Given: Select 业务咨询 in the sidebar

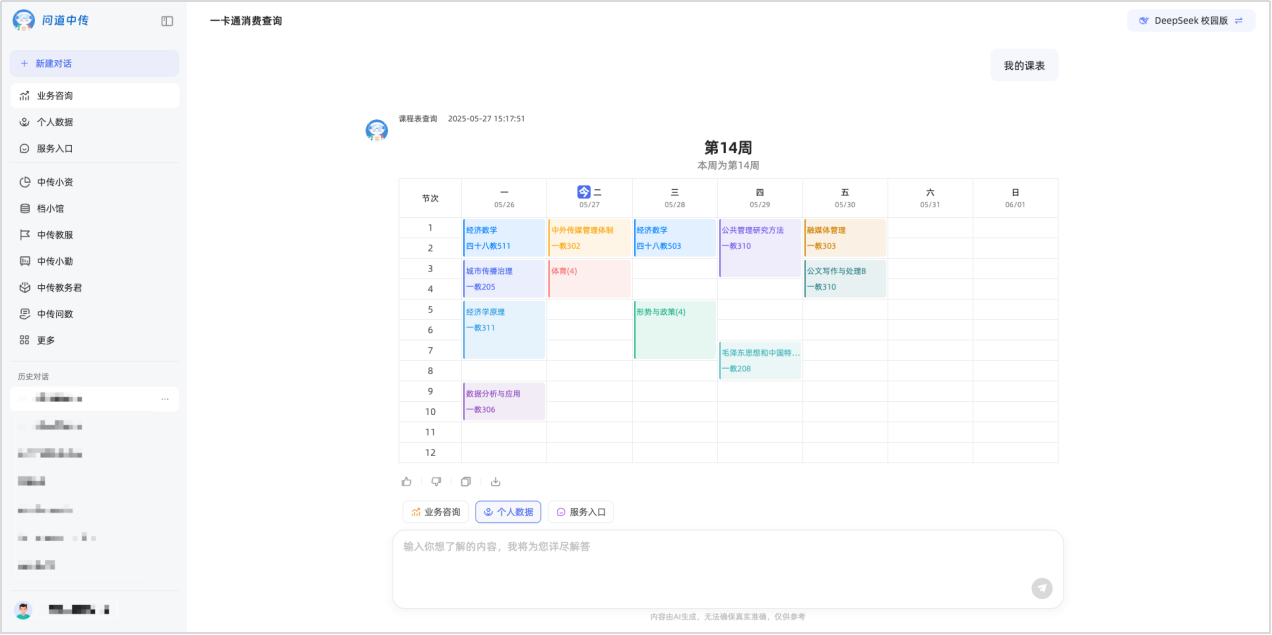Looking at the screenshot, I should pyautogui.click(x=55, y=96).
